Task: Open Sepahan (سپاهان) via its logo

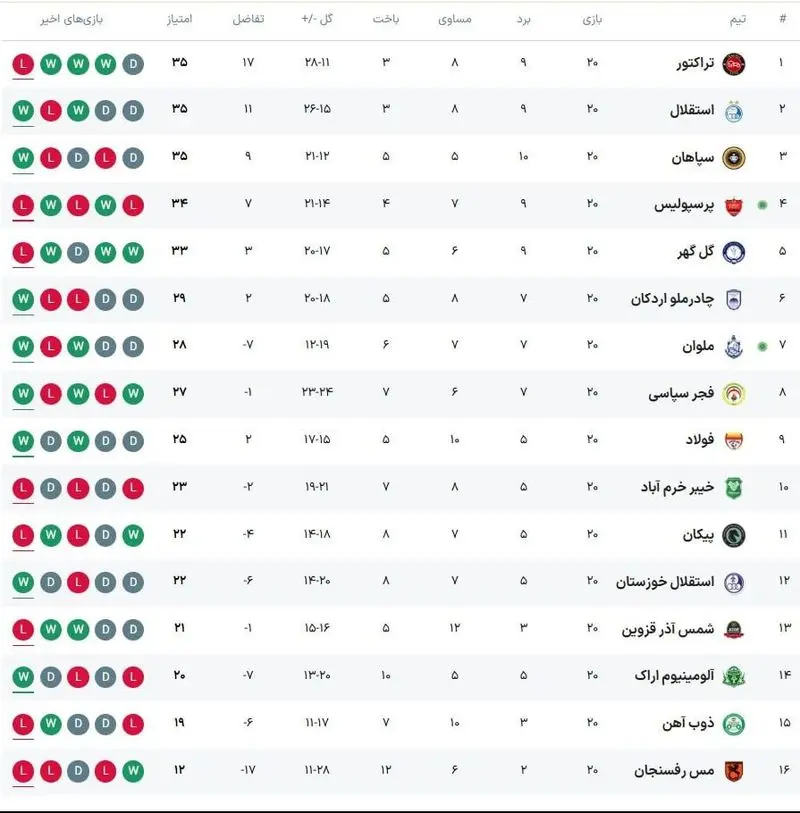Action: pos(733,157)
